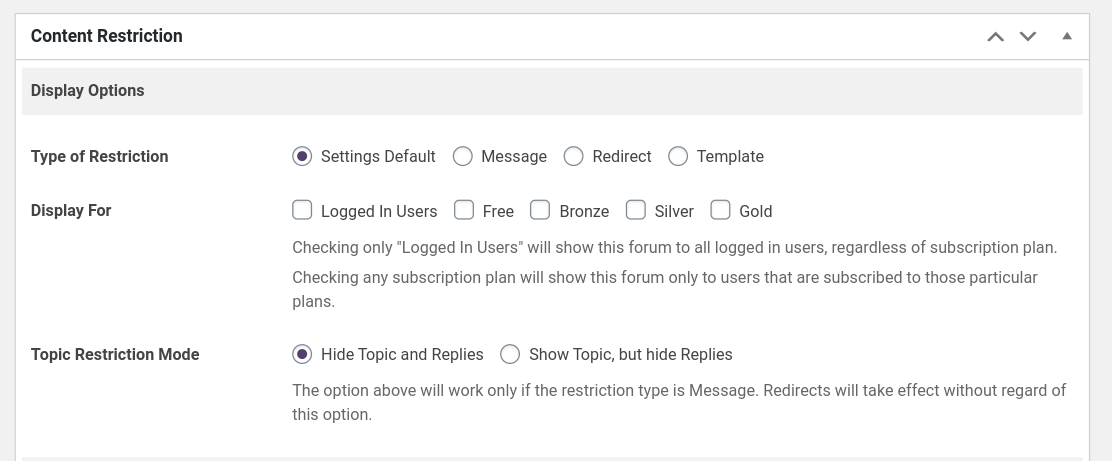Click the Content Restriction panel title
Viewport: 1112px width, 461px height.
[106, 36]
